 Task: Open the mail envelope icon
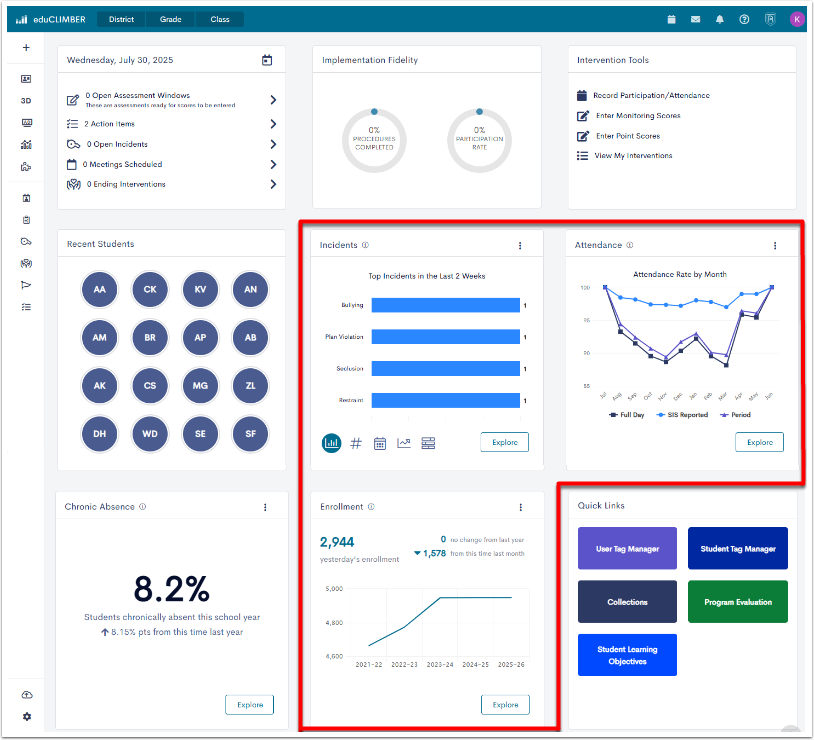[696, 20]
